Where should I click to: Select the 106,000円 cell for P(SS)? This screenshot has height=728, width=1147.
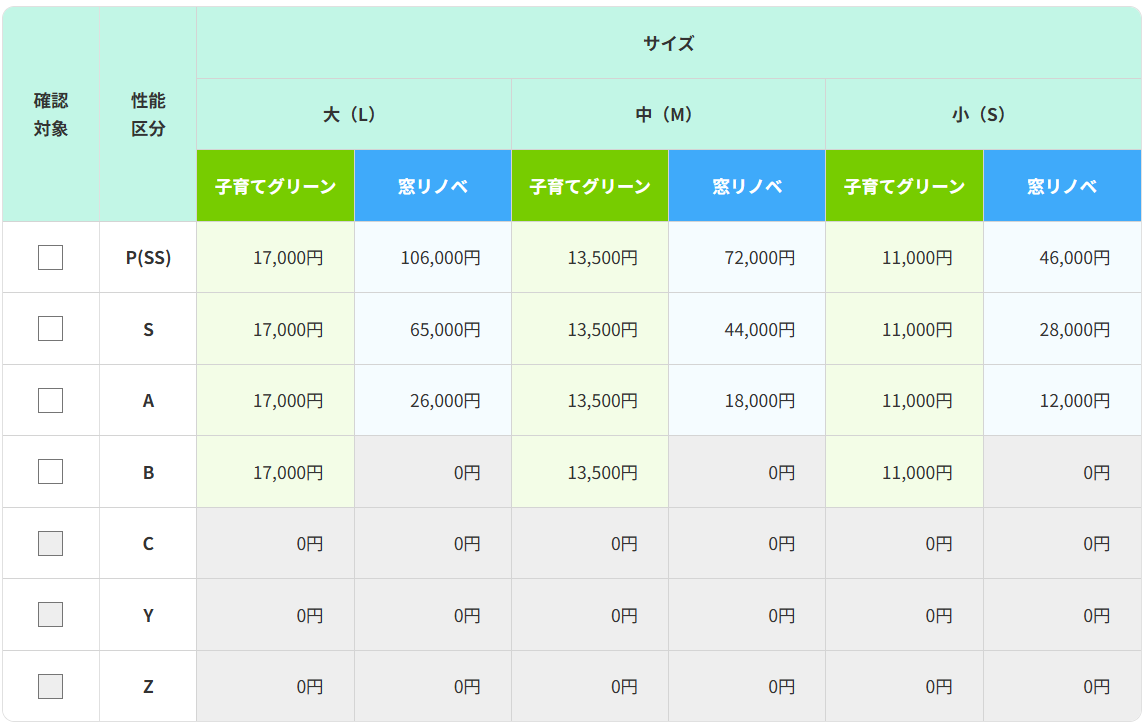[x=432, y=256]
